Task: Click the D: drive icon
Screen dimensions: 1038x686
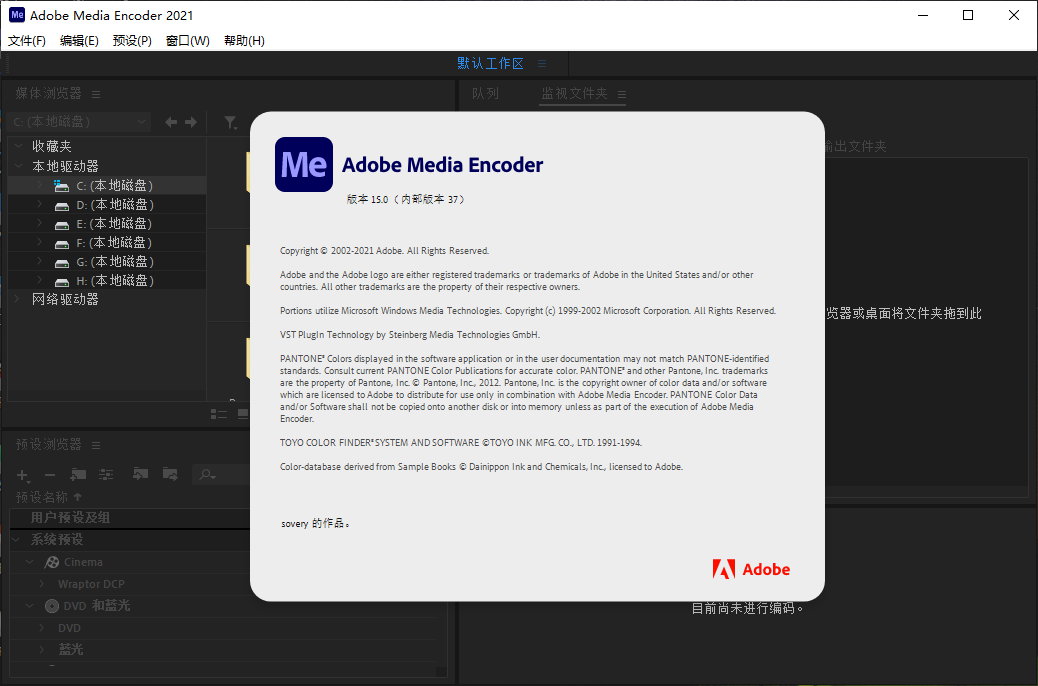Action: pyautogui.click(x=62, y=206)
